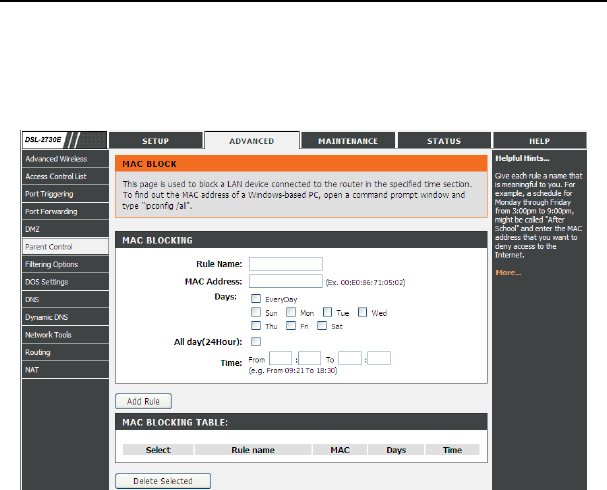
Task: Click the From minute field
Action: point(309,358)
